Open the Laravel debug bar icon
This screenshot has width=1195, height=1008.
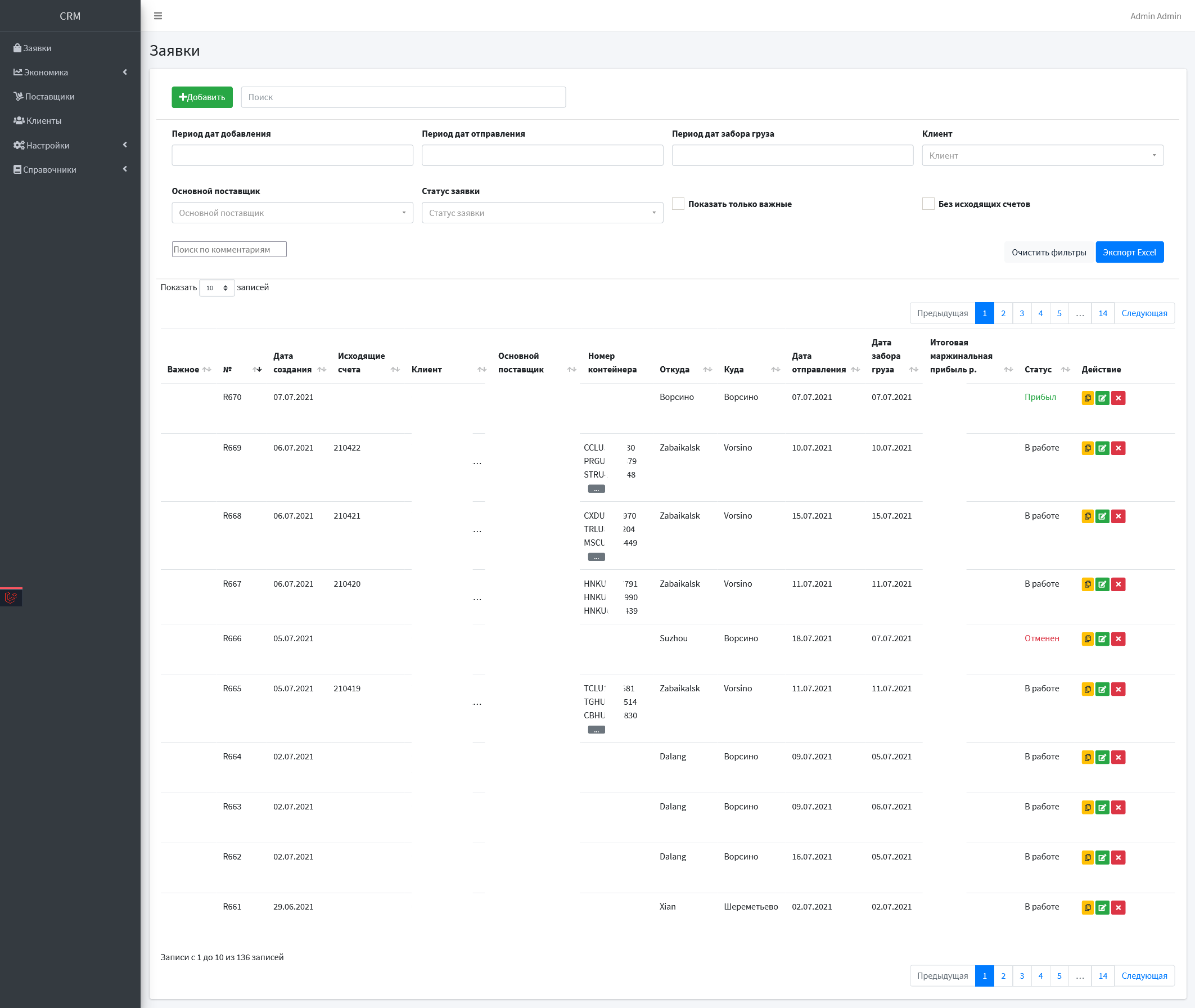[11, 598]
